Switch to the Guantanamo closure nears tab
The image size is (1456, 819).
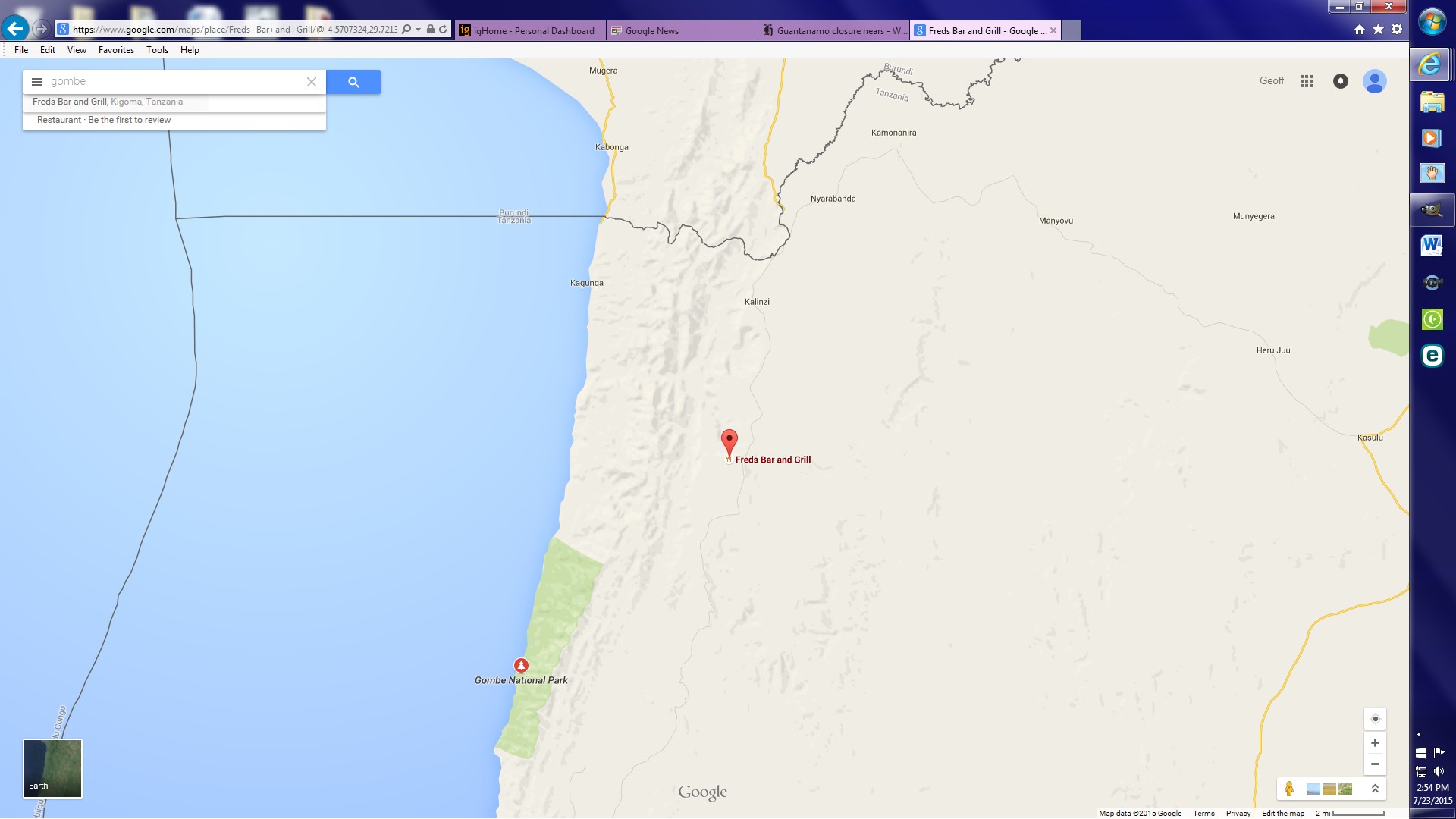coord(834,30)
